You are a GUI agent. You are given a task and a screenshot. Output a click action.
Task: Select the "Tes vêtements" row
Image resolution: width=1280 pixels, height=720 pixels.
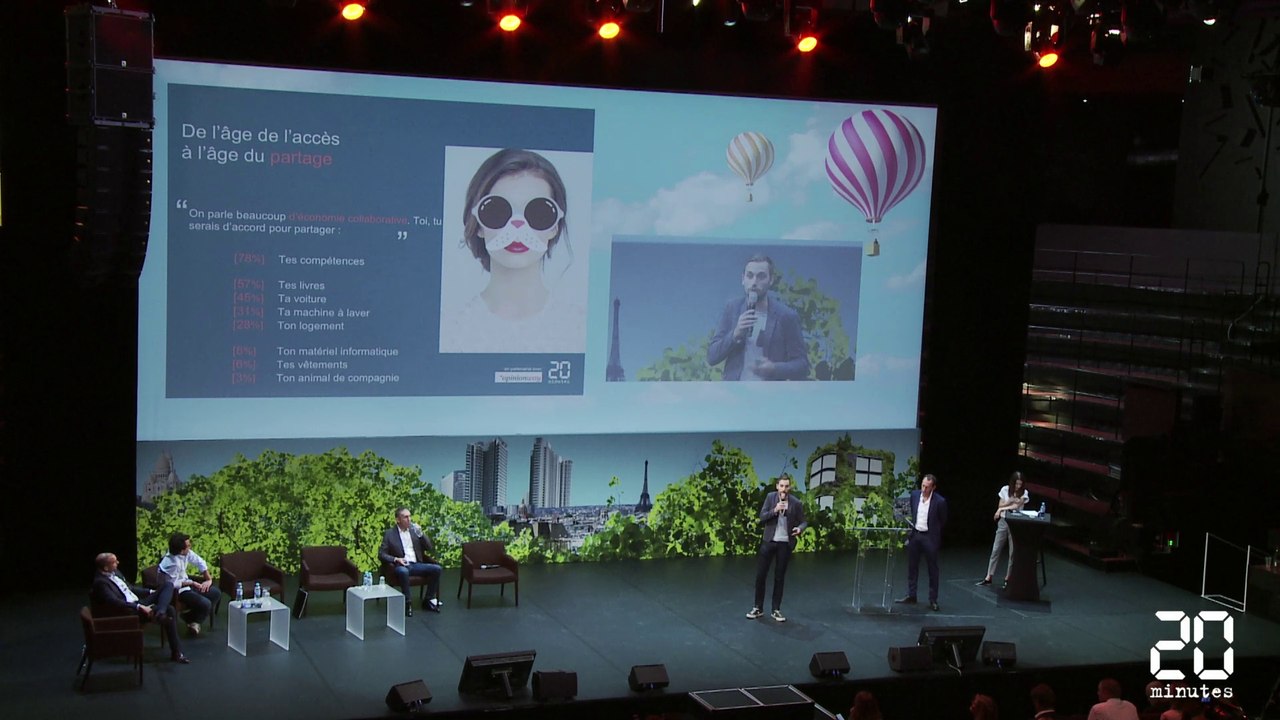click(x=290, y=365)
